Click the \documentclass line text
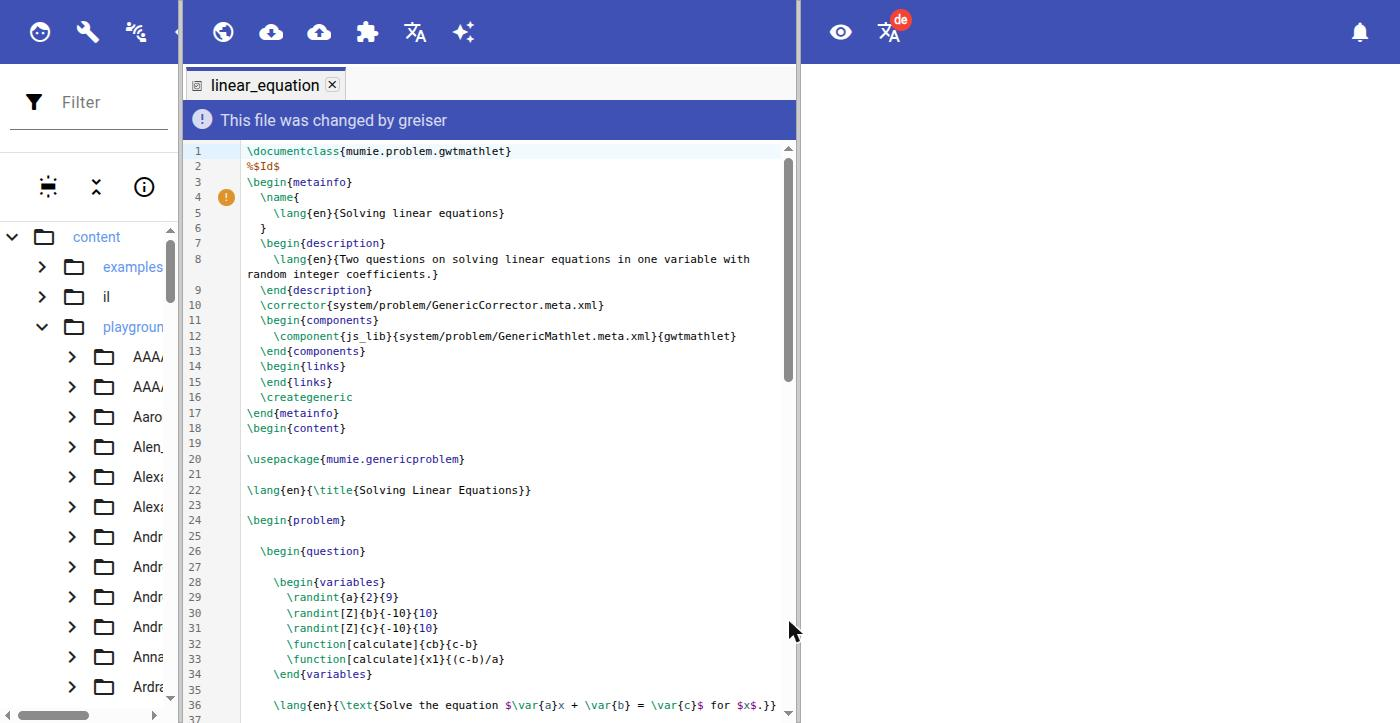This screenshot has width=1400, height=723. tap(379, 151)
